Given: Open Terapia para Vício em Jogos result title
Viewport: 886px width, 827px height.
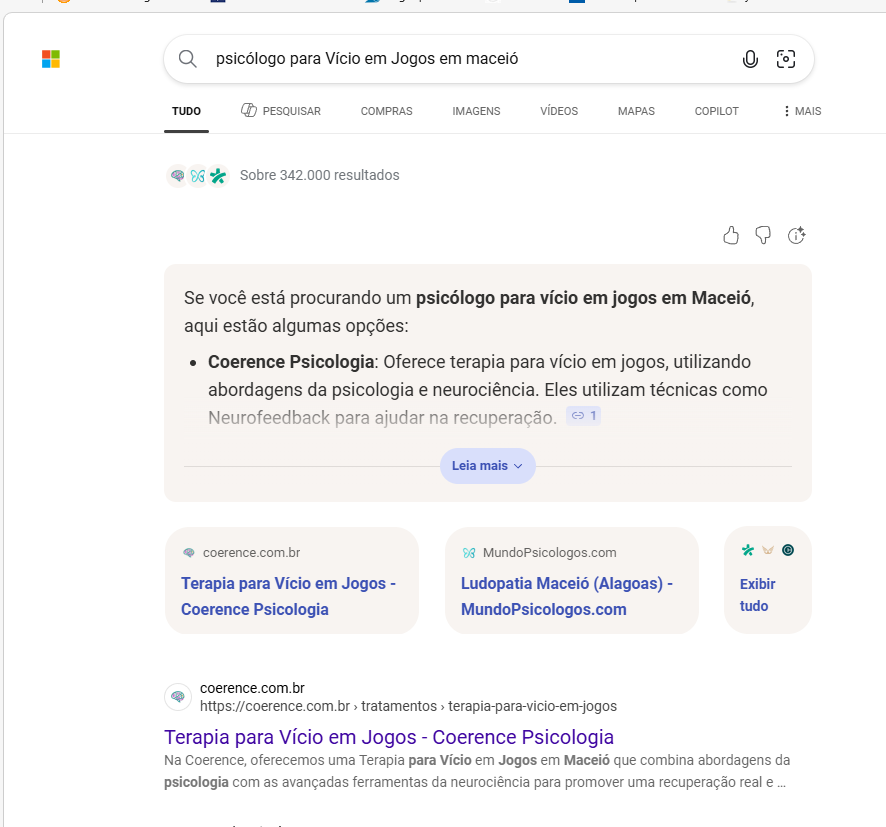Looking at the screenshot, I should click(x=389, y=737).
